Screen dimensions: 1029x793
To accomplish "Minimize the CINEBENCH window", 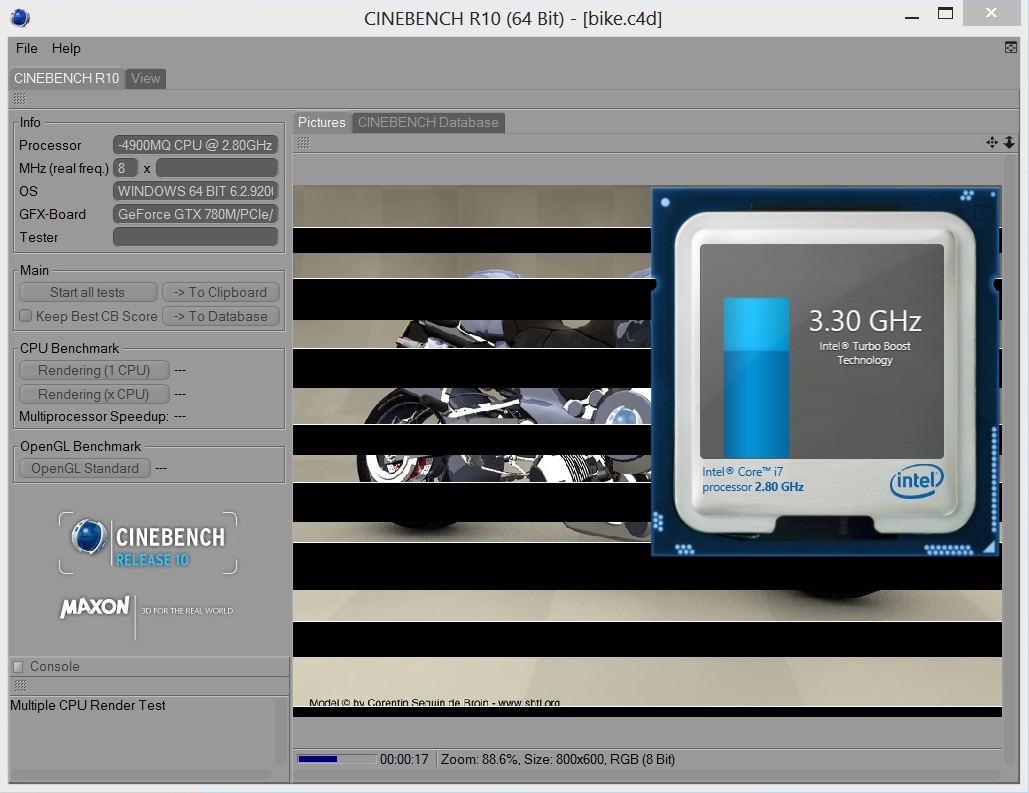I will coord(912,17).
